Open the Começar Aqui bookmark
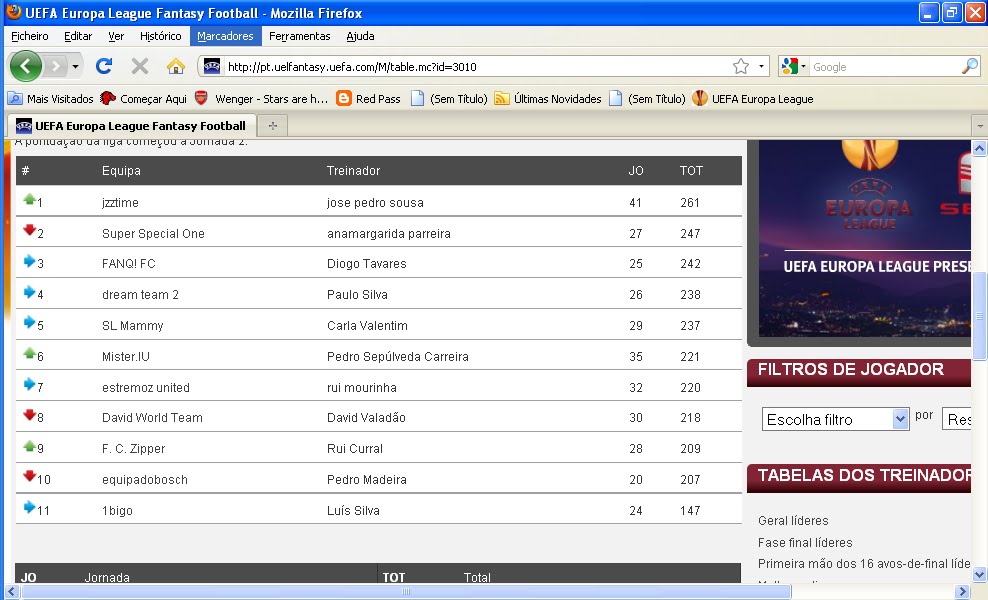Screen dimensions: 988x600 (144, 99)
